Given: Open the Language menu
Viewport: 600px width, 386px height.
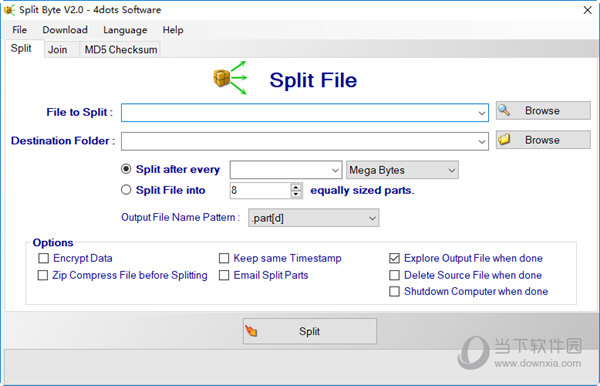Looking at the screenshot, I should coord(125,30).
